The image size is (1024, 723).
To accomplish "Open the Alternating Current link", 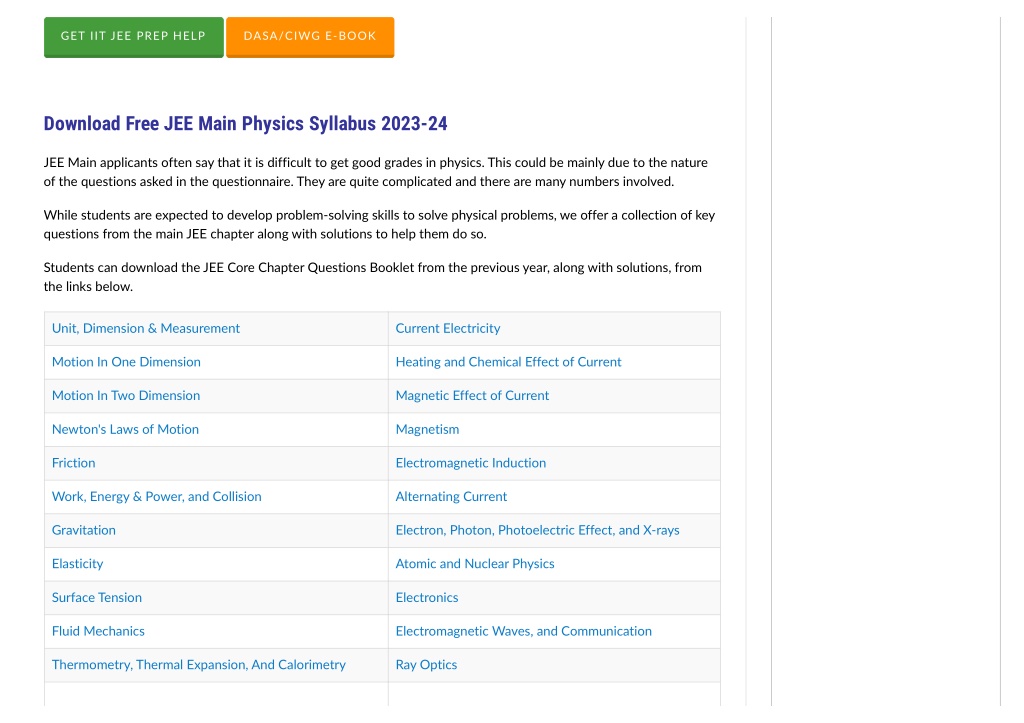I will point(451,496).
